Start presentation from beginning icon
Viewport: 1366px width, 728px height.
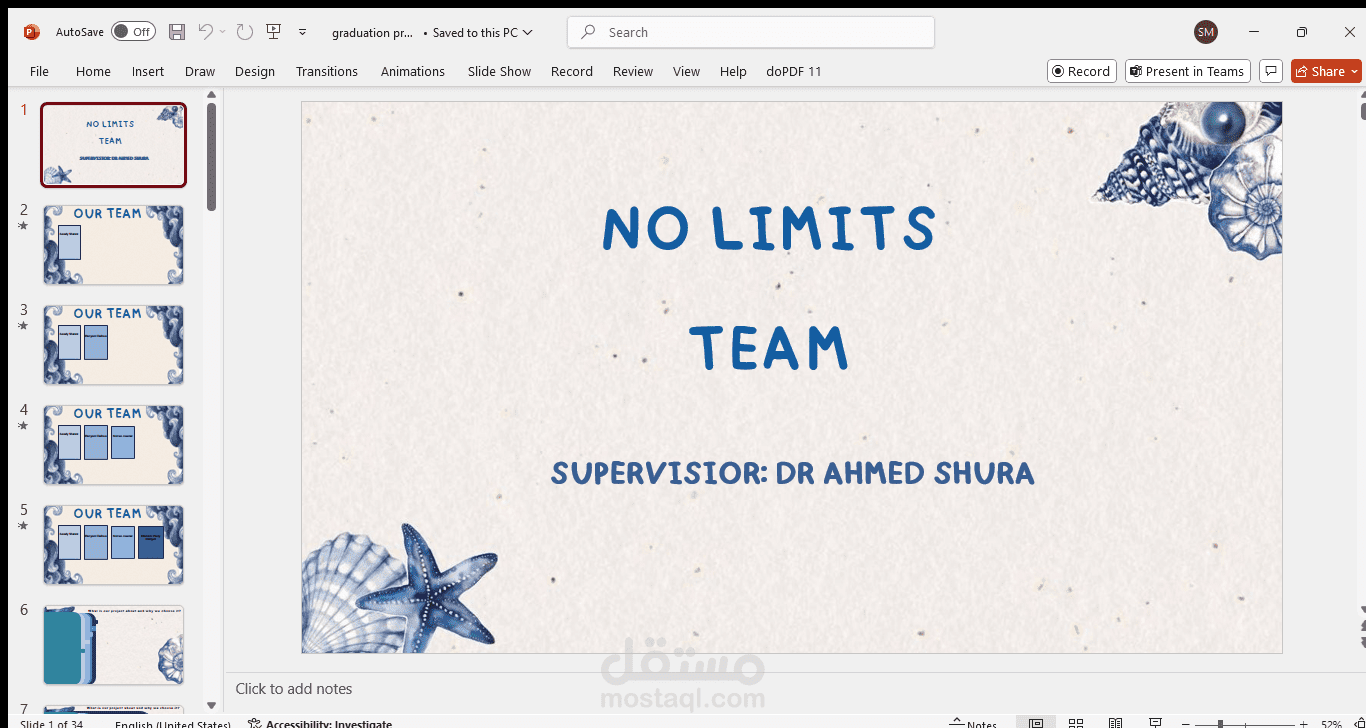(273, 32)
